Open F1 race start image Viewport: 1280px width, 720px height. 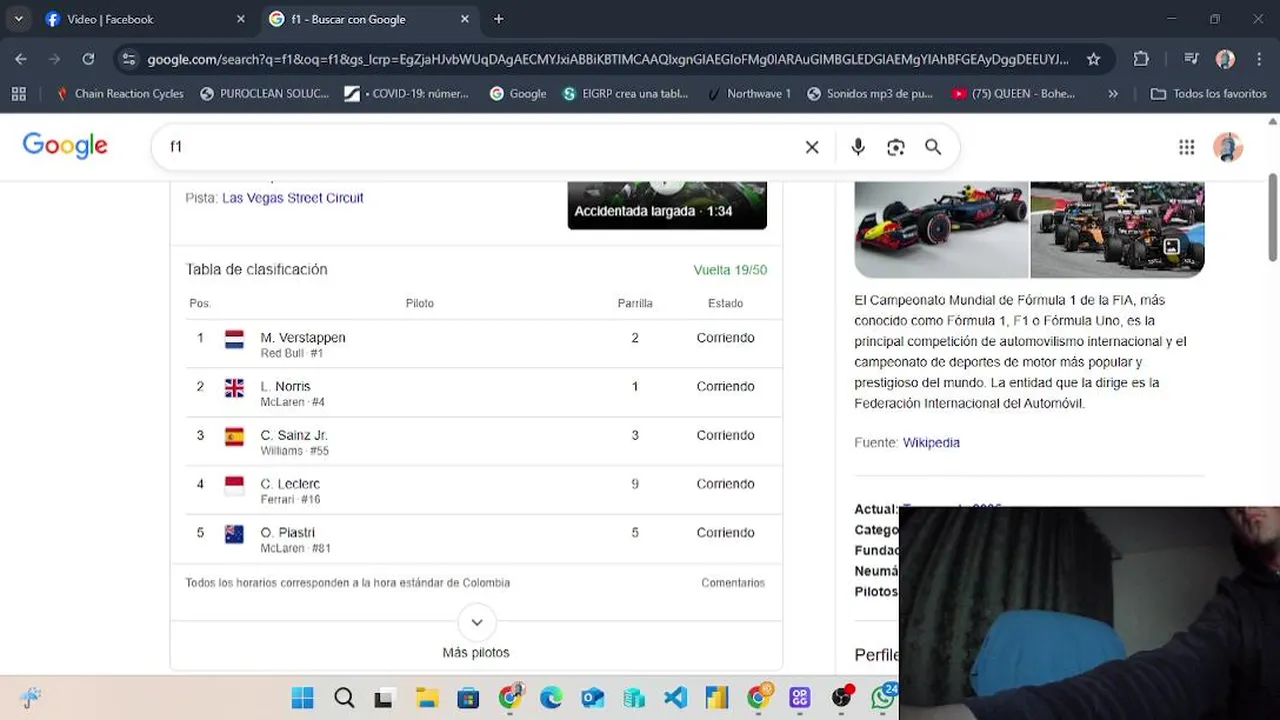1117,230
